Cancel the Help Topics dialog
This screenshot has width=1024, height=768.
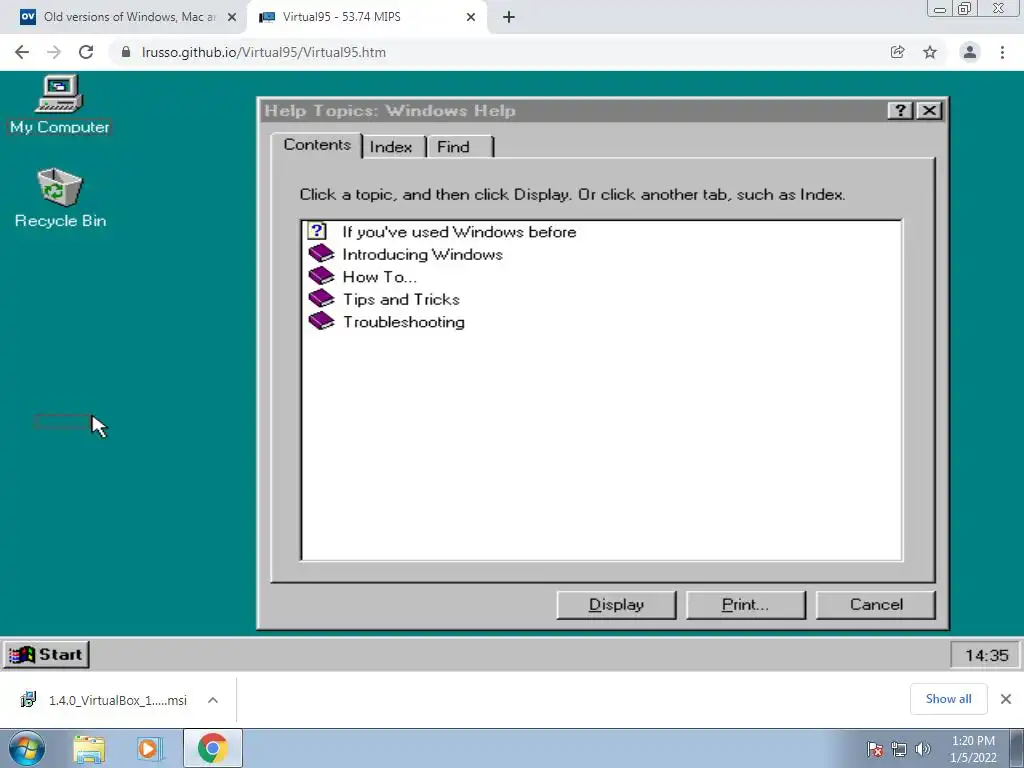click(876, 605)
